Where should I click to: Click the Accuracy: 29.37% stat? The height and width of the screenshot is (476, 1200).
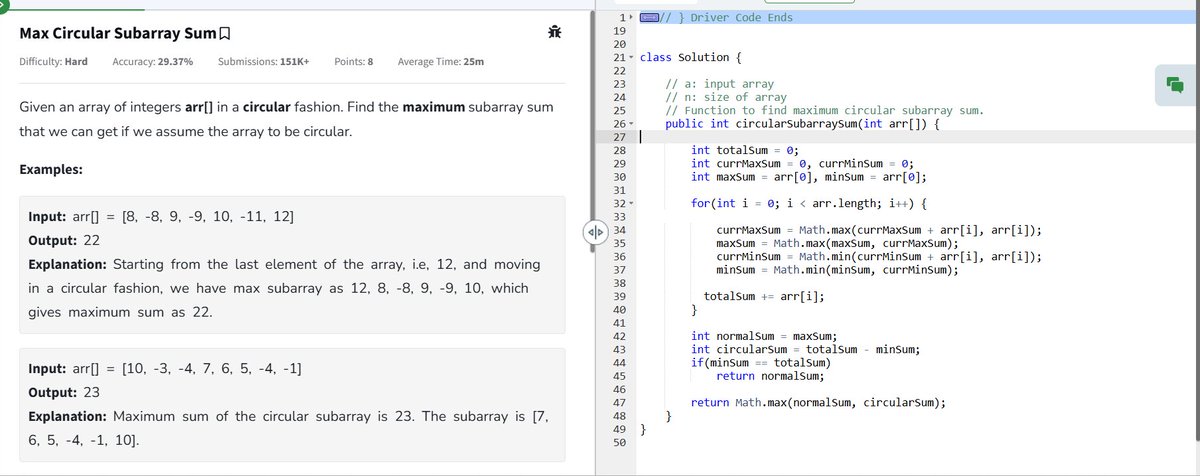153,62
